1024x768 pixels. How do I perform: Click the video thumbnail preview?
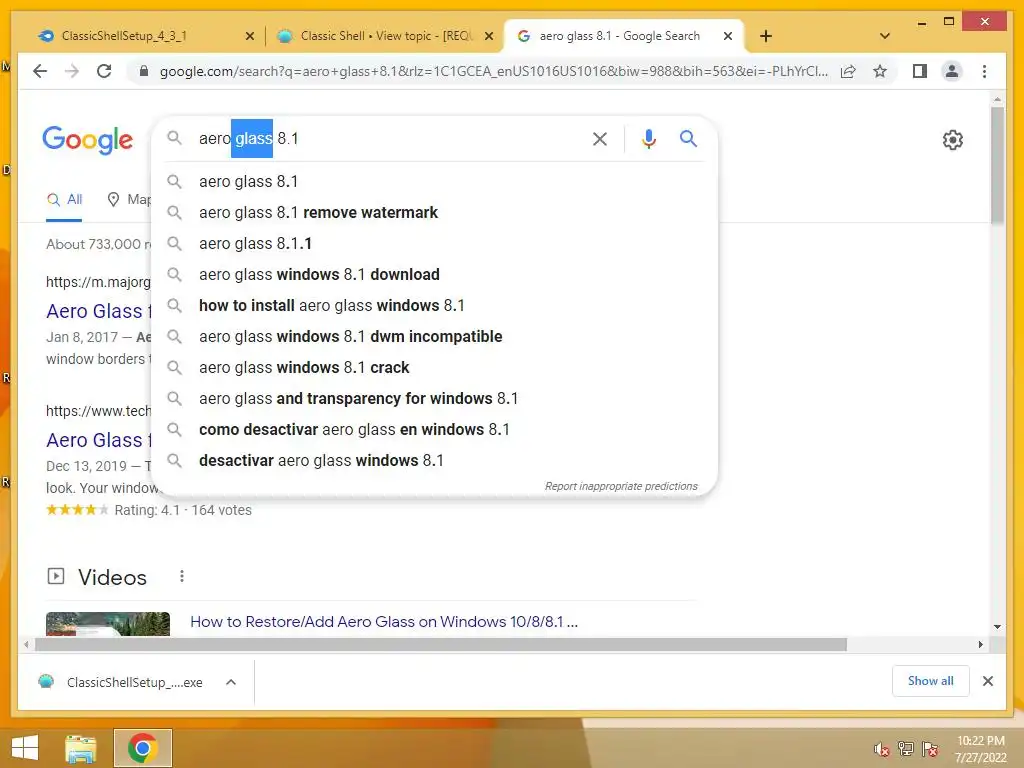pos(108,624)
